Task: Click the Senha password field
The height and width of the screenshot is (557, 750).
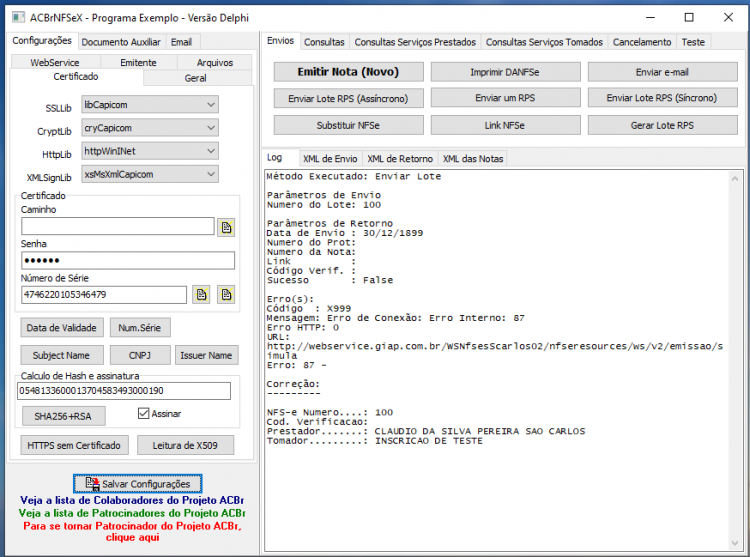Action: (128, 261)
